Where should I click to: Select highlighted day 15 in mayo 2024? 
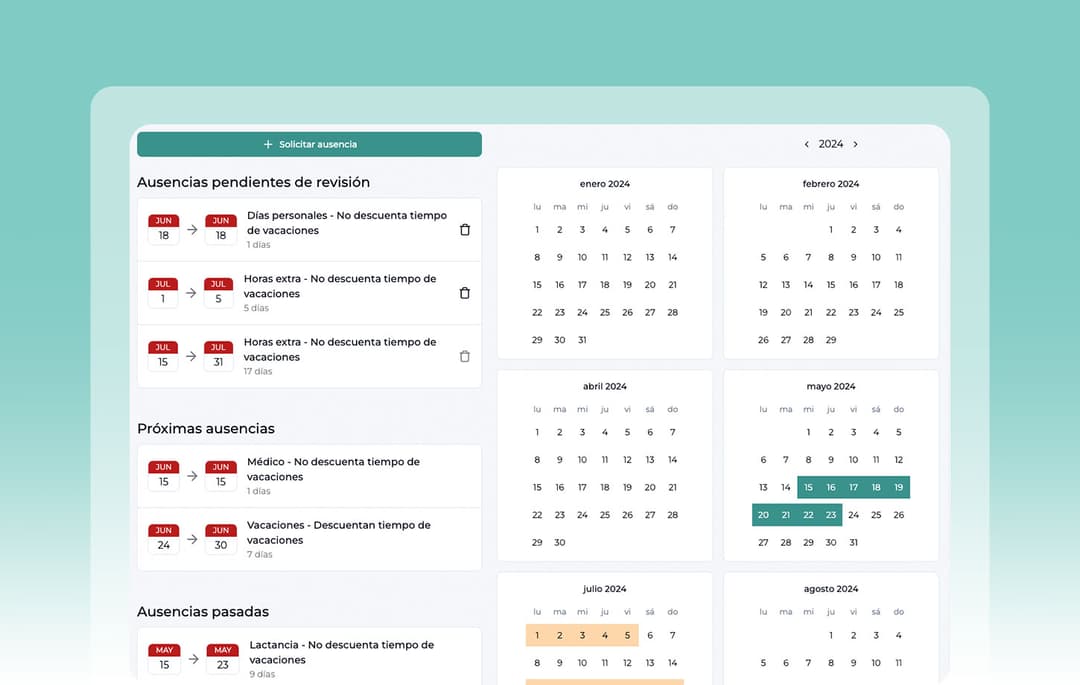click(809, 487)
